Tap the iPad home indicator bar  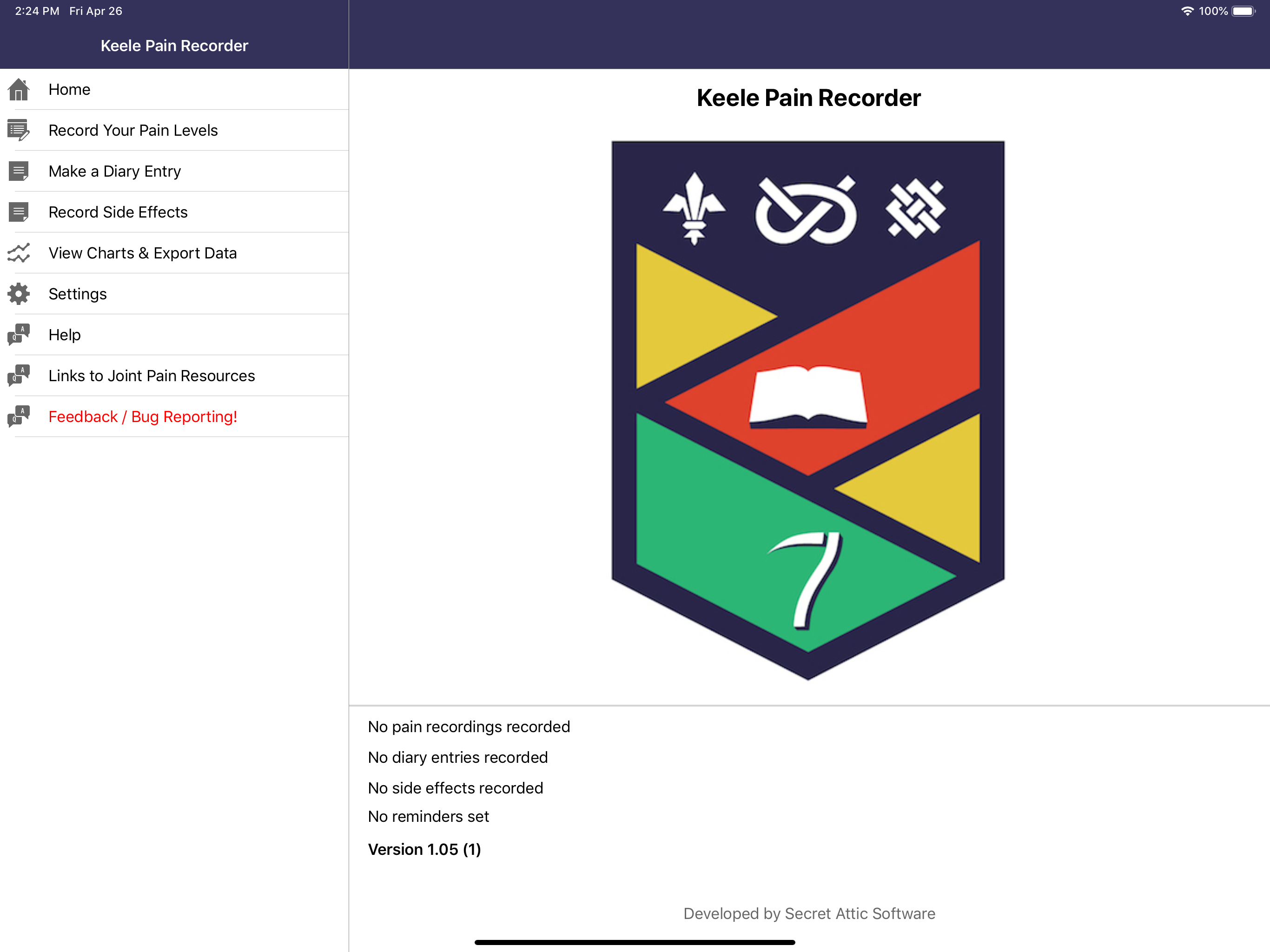[x=635, y=942]
